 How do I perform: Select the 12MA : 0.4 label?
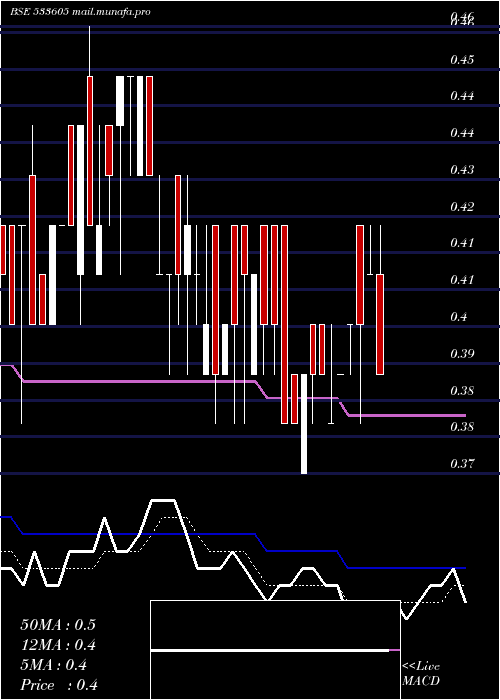click(58, 645)
